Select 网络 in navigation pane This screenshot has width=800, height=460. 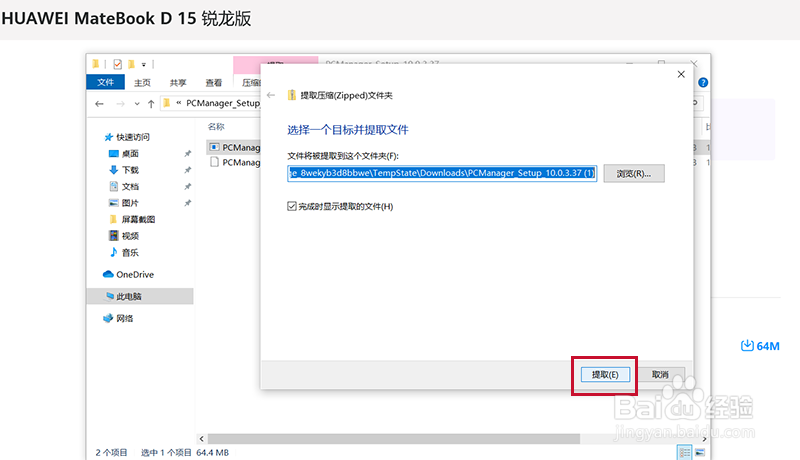coord(124,318)
